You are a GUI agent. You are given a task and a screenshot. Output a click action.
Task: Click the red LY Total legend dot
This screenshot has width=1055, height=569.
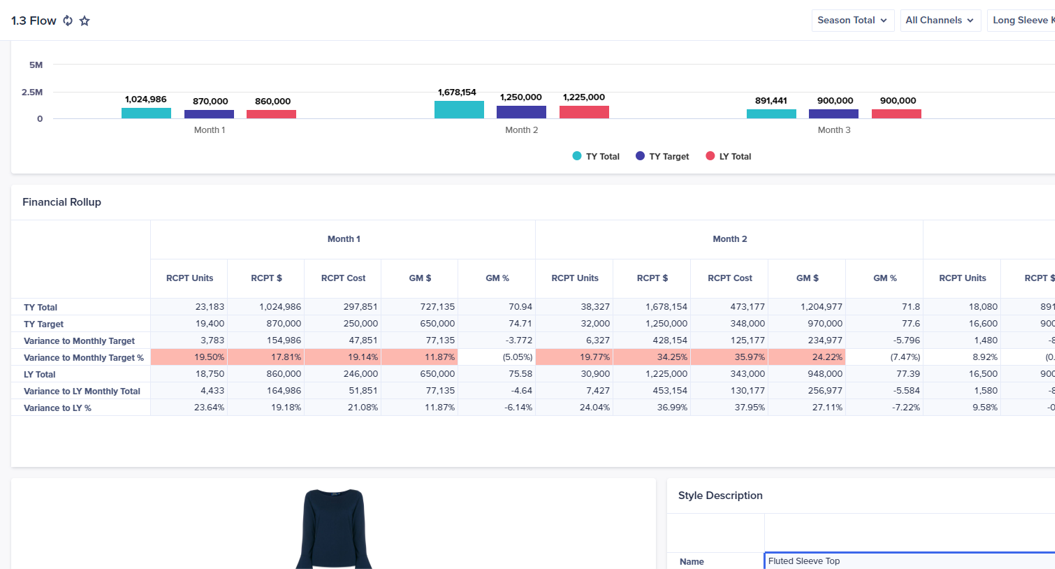pyautogui.click(x=711, y=156)
